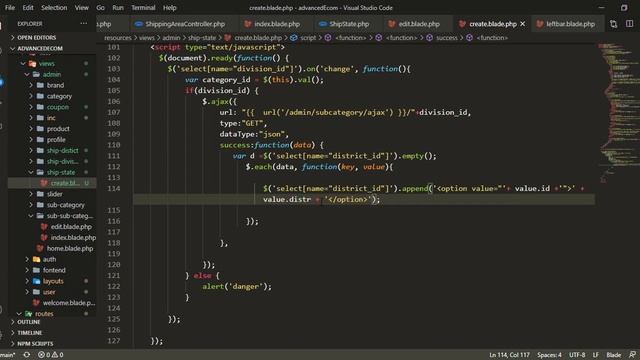This screenshot has height=360, width=640.
Task: Collapse the admin folder
Action: [x=52, y=74]
